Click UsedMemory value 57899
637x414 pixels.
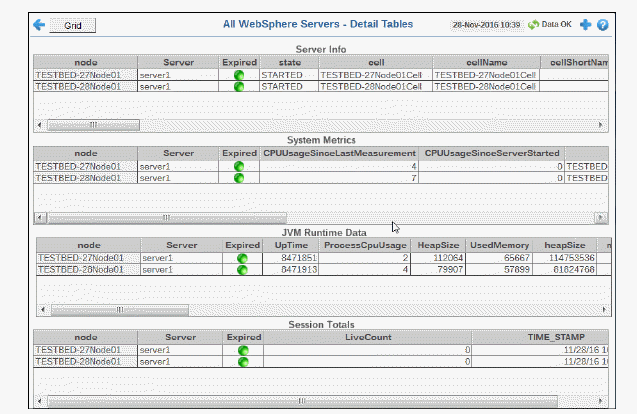(x=517, y=270)
